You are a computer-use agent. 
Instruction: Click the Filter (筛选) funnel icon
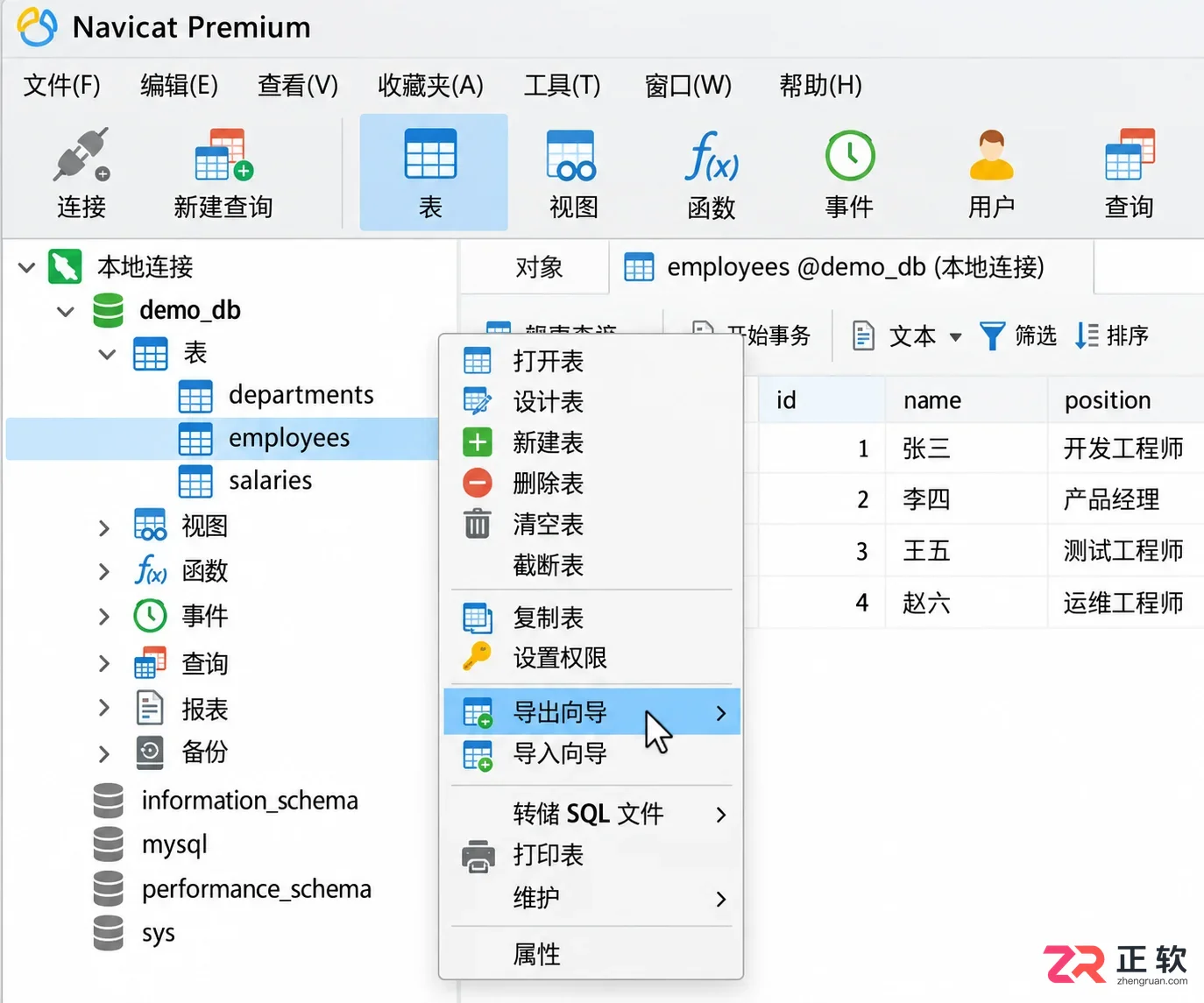pos(992,336)
